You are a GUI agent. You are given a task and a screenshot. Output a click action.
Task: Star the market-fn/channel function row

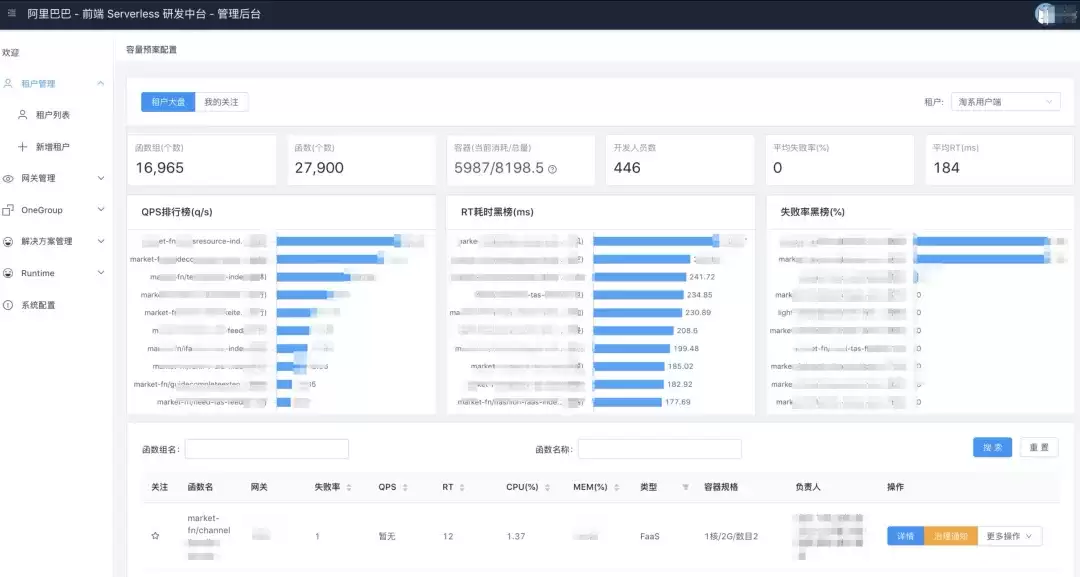155,536
